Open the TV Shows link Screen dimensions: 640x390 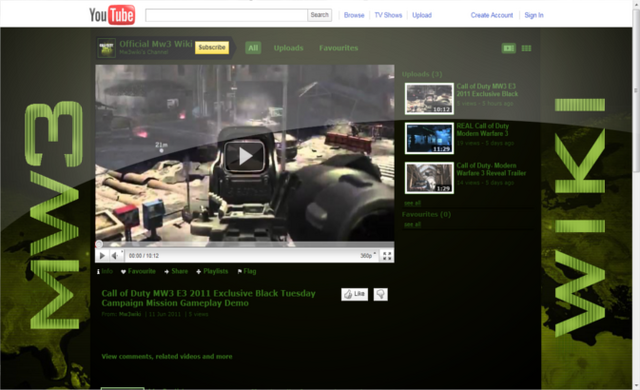[388, 15]
